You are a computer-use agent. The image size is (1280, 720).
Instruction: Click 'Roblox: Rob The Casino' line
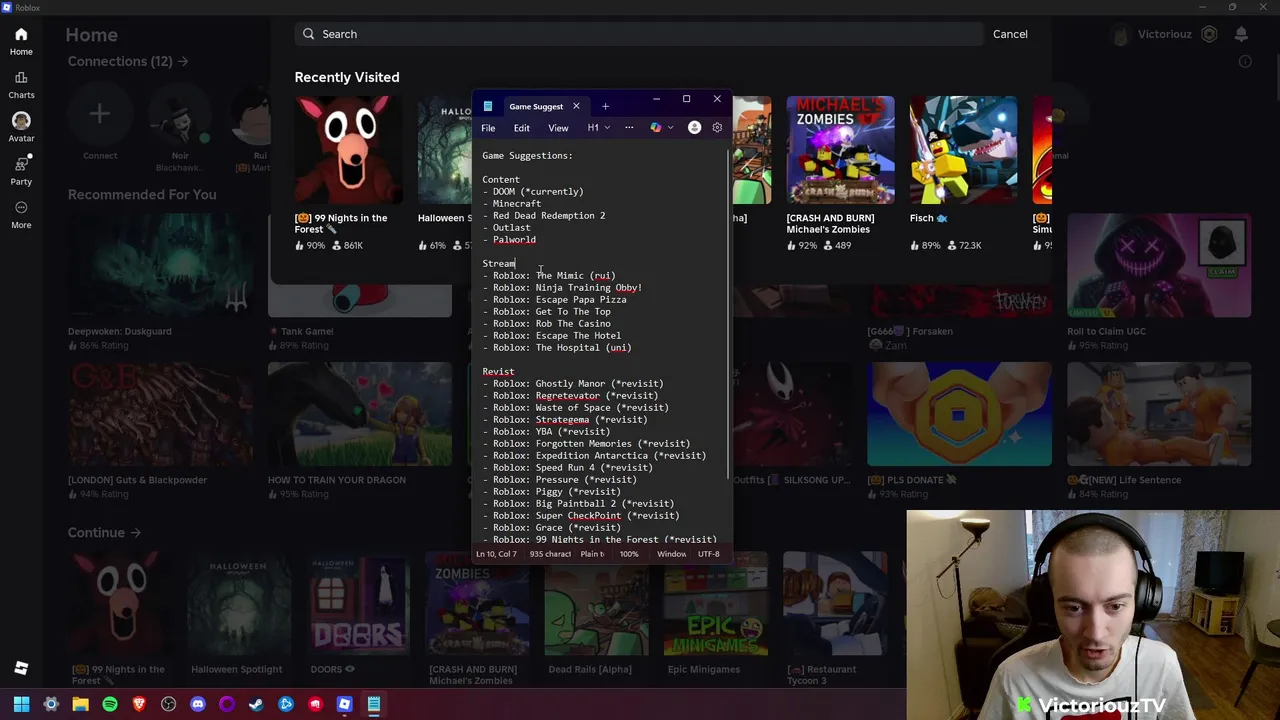coord(547,323)
